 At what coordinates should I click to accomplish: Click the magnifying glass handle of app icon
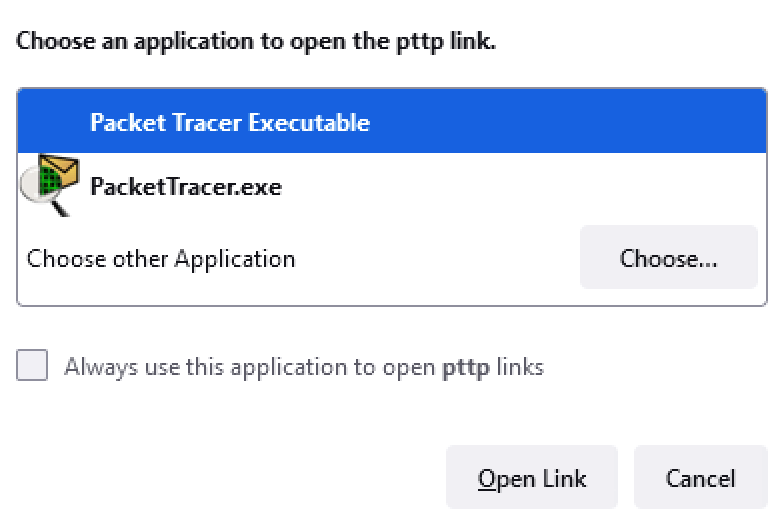coord(60,207)
